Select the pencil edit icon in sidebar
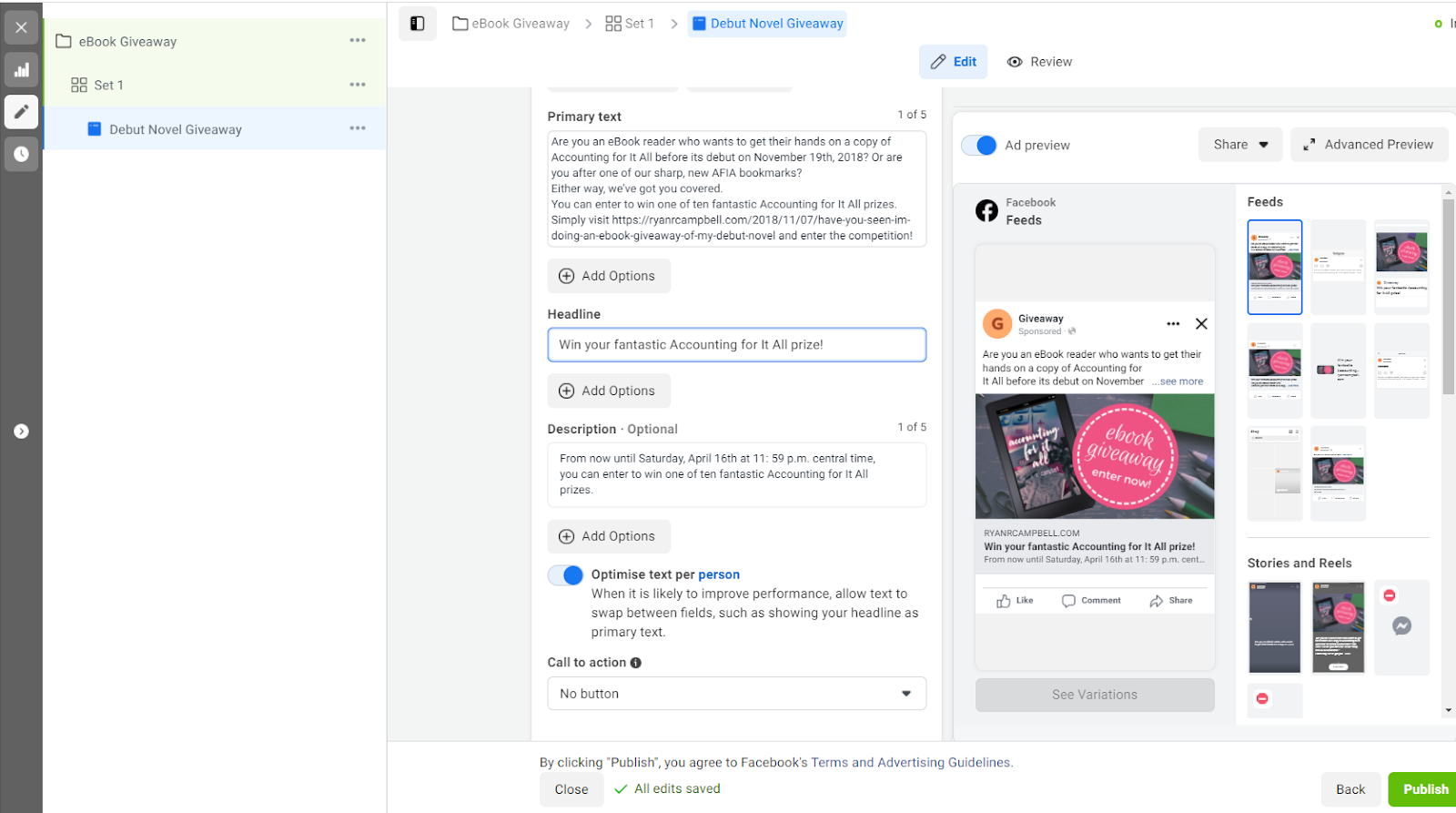The width and height of the screenshot is (1456, 813). (21, 112)
